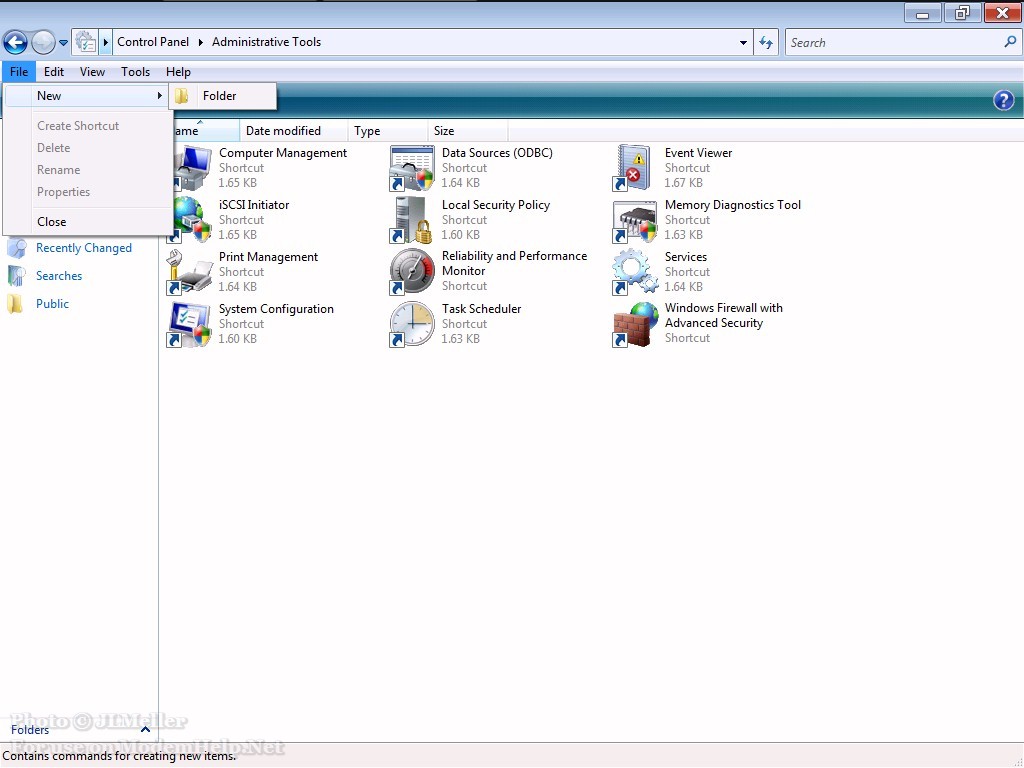
Task: Click the Refresh button beside the address bar
Action: click(x=766, y=42)
